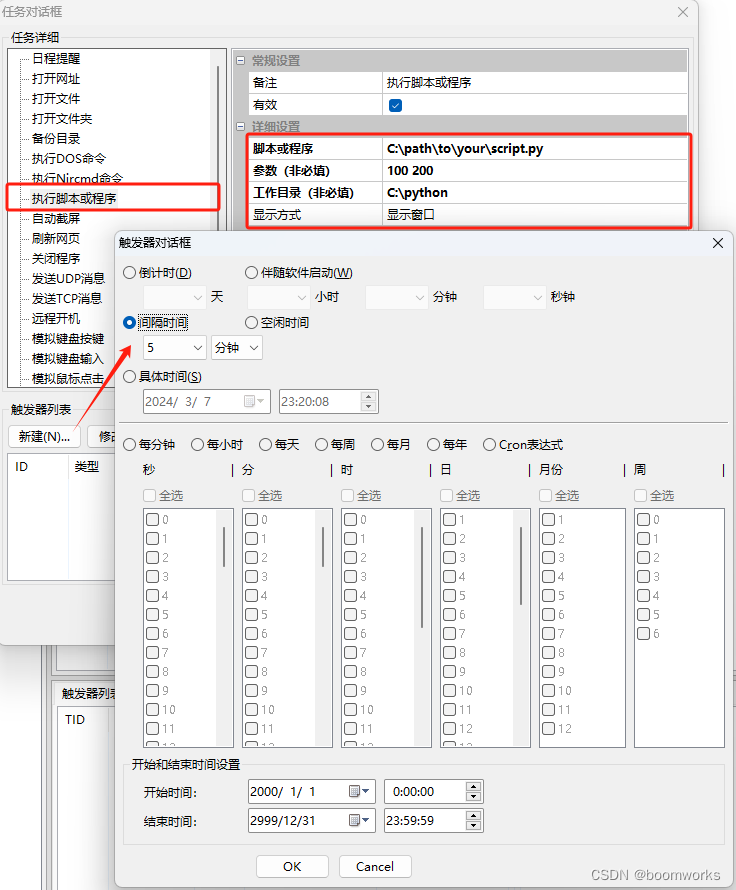The width and height of the screenshot is (736, 890).
Task: Check 全选 in the 日 column
Action: (447, 496)
